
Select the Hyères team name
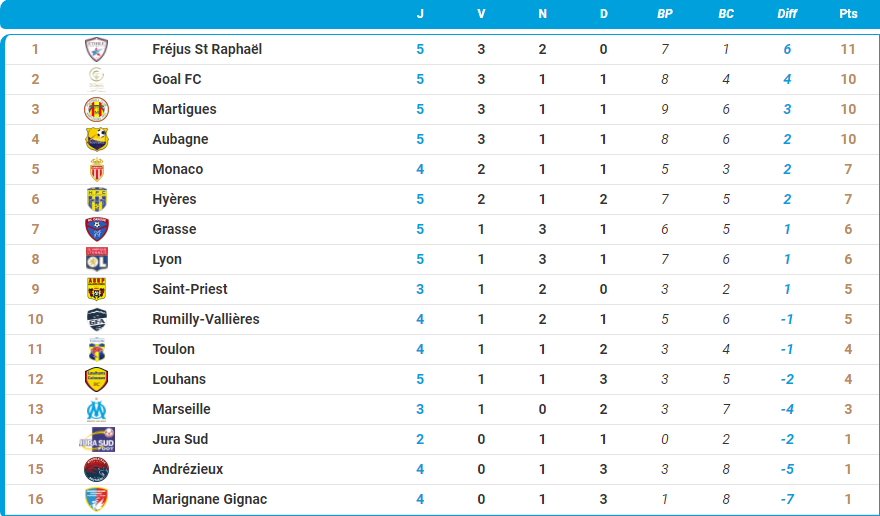point(174,199)
